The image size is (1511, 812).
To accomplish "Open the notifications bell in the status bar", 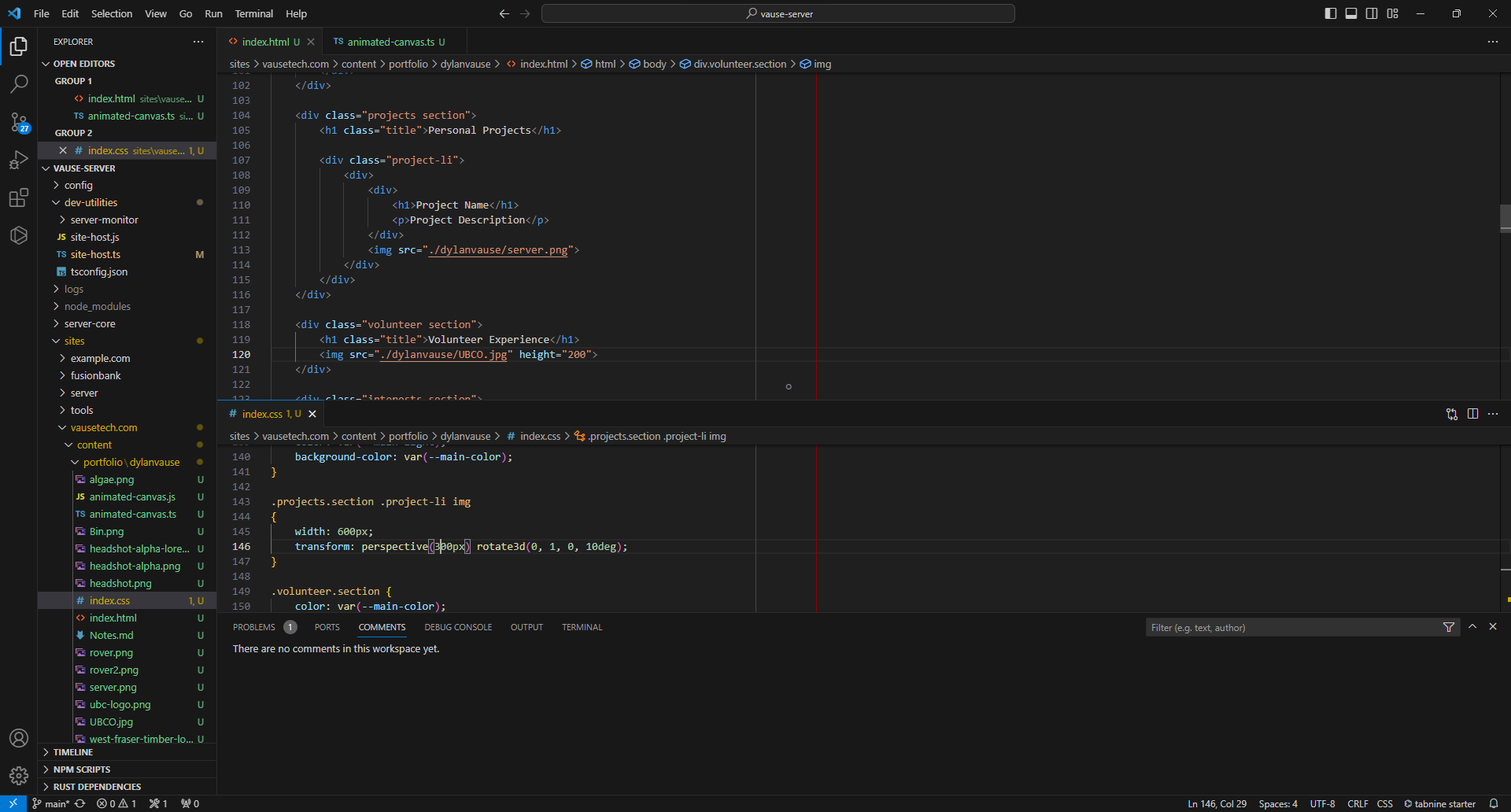I will coord(1494,803).
